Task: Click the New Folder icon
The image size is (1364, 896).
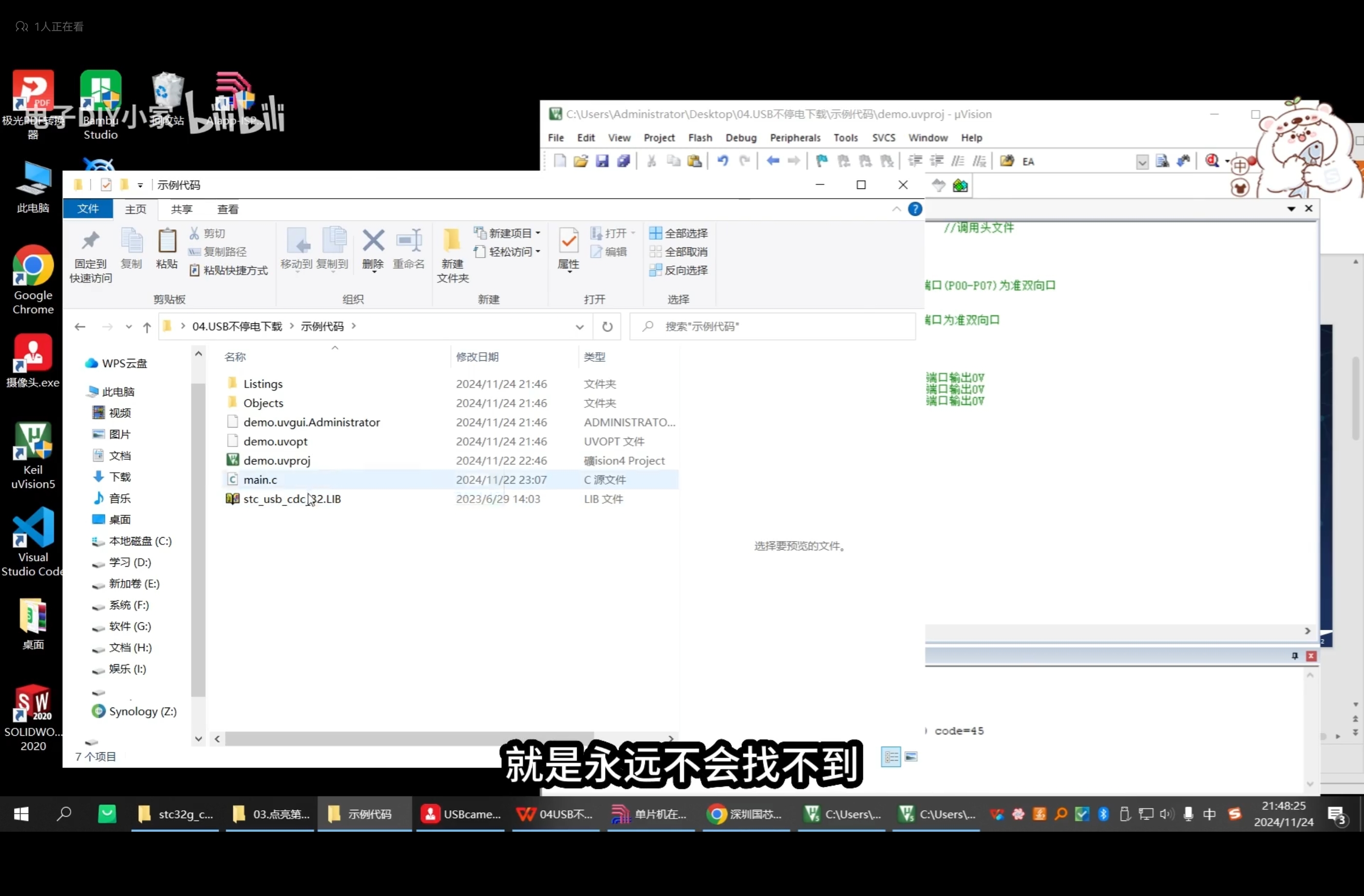Action: (452, 241)
